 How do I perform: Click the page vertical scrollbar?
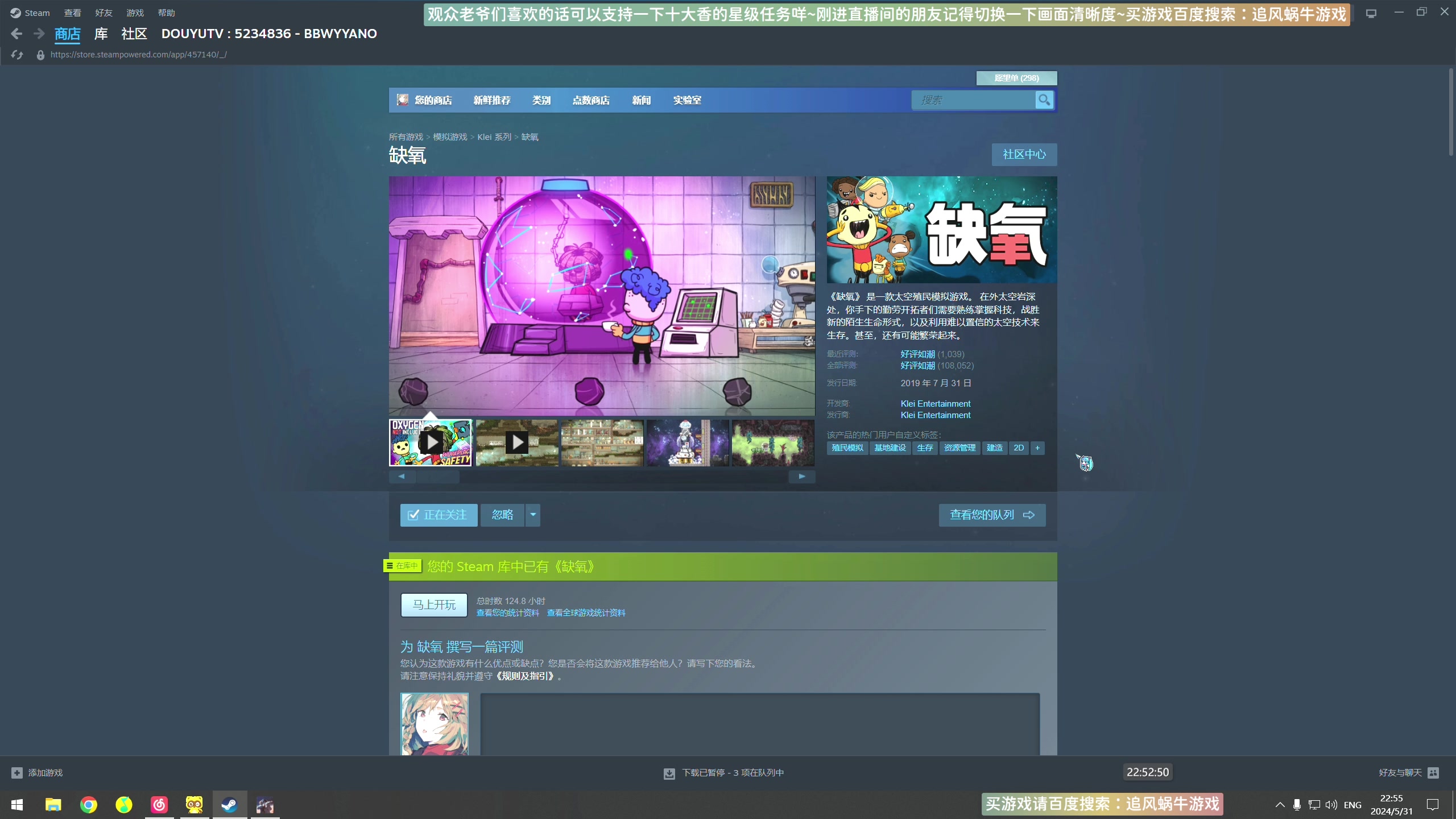1451,112
